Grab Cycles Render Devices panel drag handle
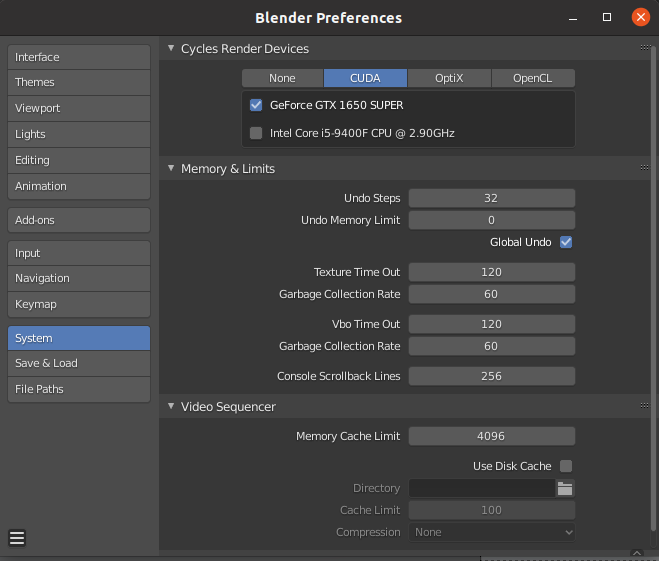The height and width of the screenshot is (561, 659). pos(645,48)
